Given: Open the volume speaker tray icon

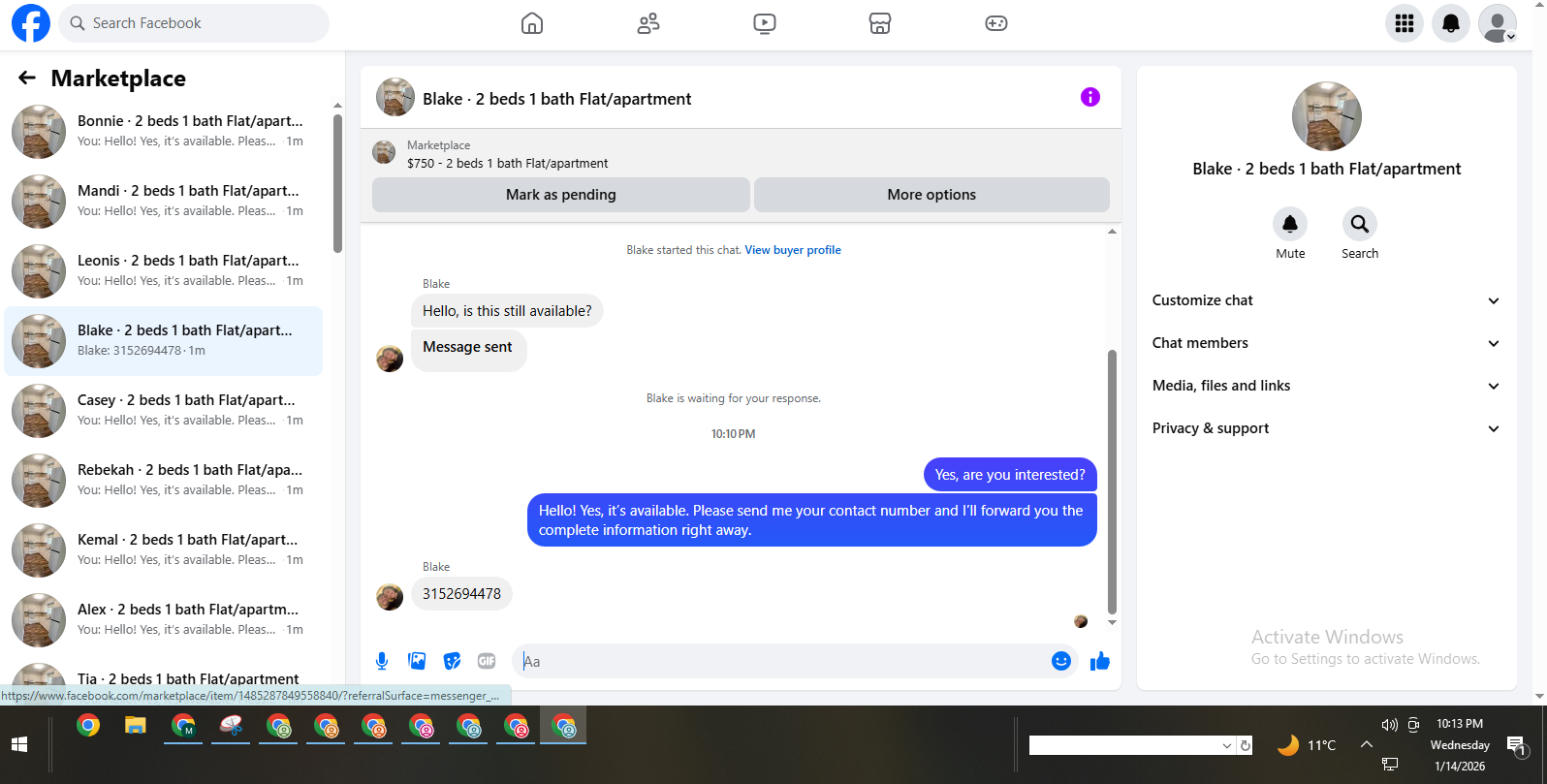Looking at the screenshot, I should click(x=1389, y=725).
